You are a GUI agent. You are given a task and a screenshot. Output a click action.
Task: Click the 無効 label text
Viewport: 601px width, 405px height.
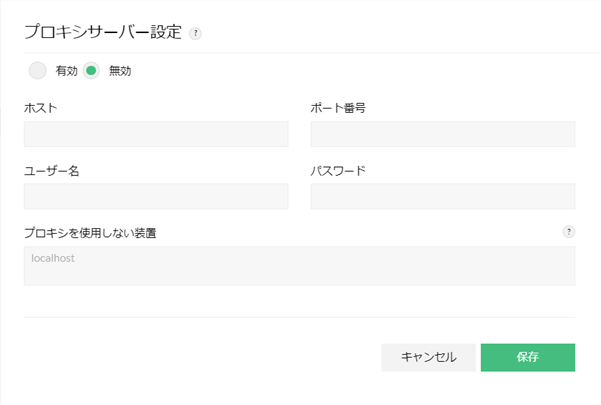point(120,71)
